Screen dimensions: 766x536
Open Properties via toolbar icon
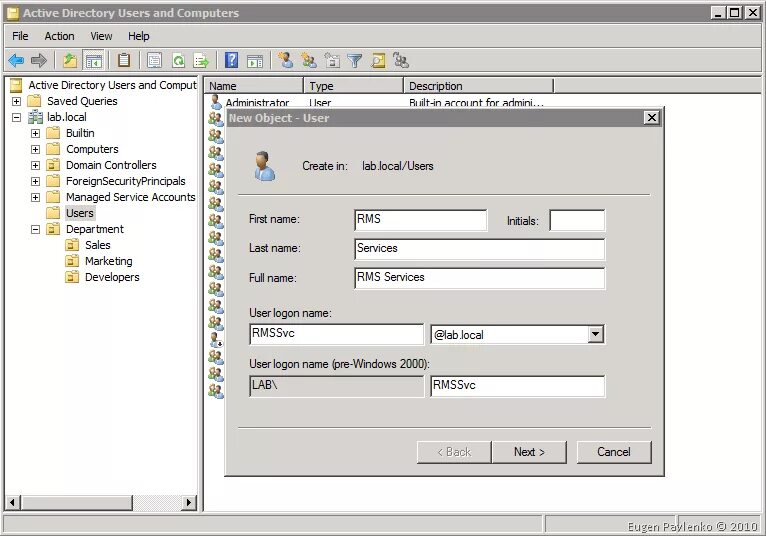point(154,61)
